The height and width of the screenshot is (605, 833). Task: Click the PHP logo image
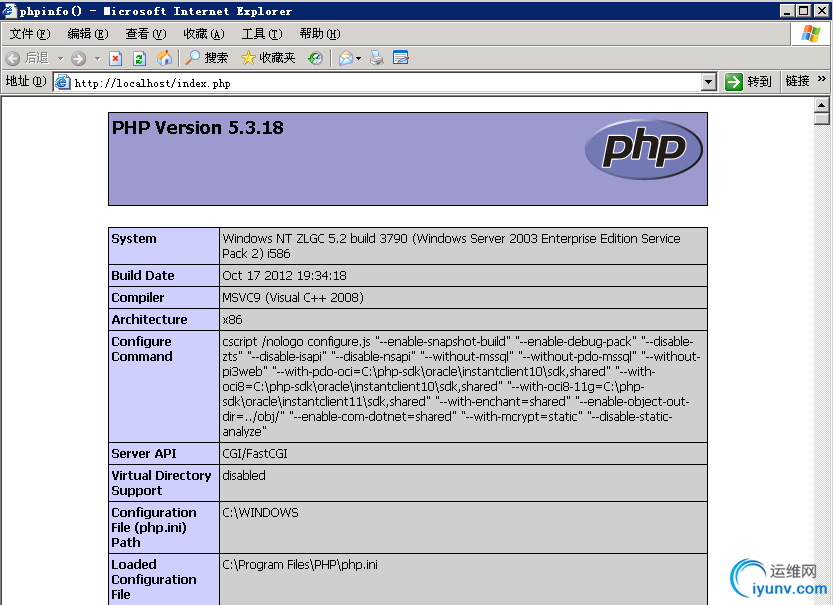pyautogui.click(x=643, y=149)
